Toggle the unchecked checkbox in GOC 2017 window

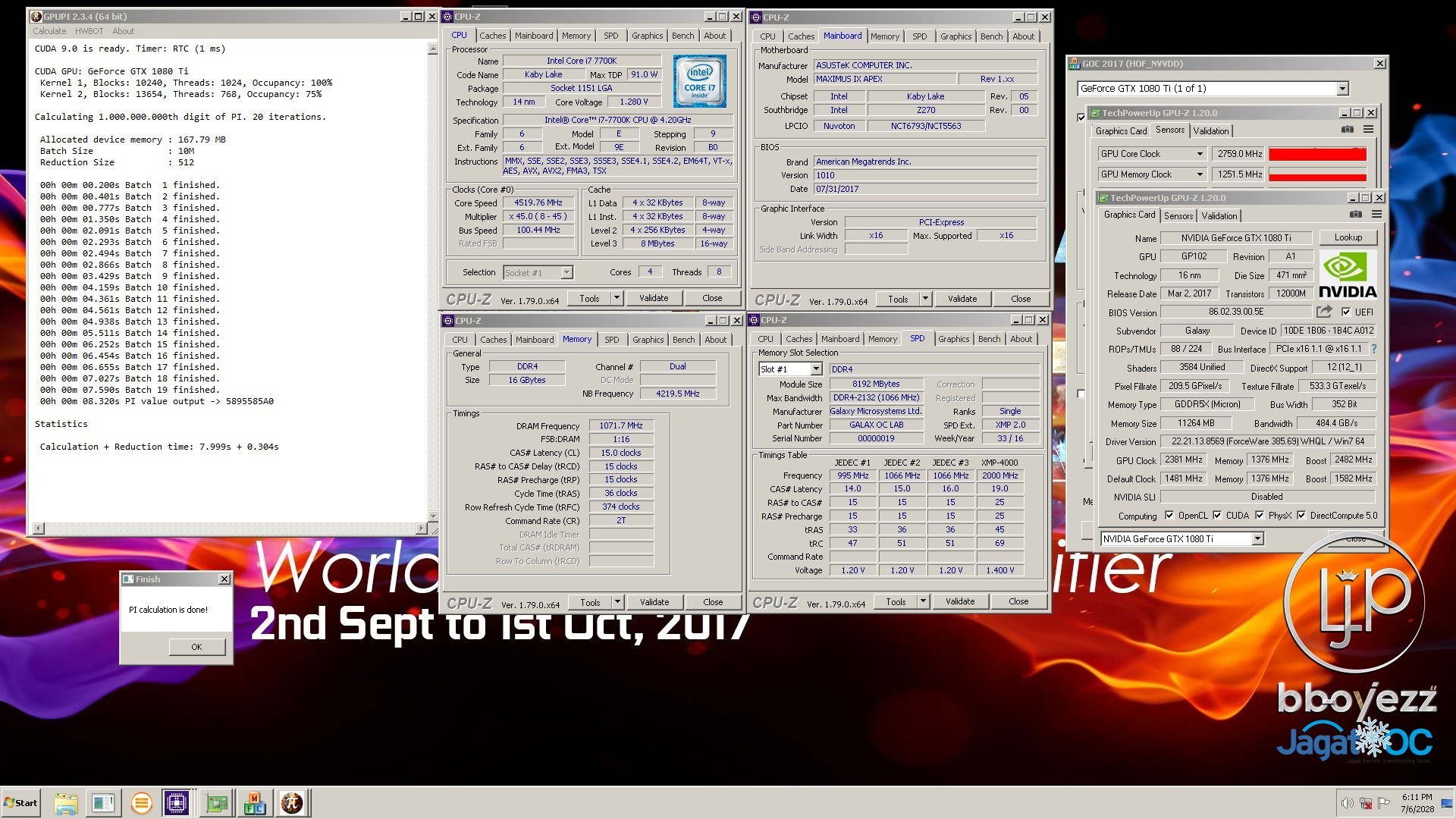pos(1081,394)
